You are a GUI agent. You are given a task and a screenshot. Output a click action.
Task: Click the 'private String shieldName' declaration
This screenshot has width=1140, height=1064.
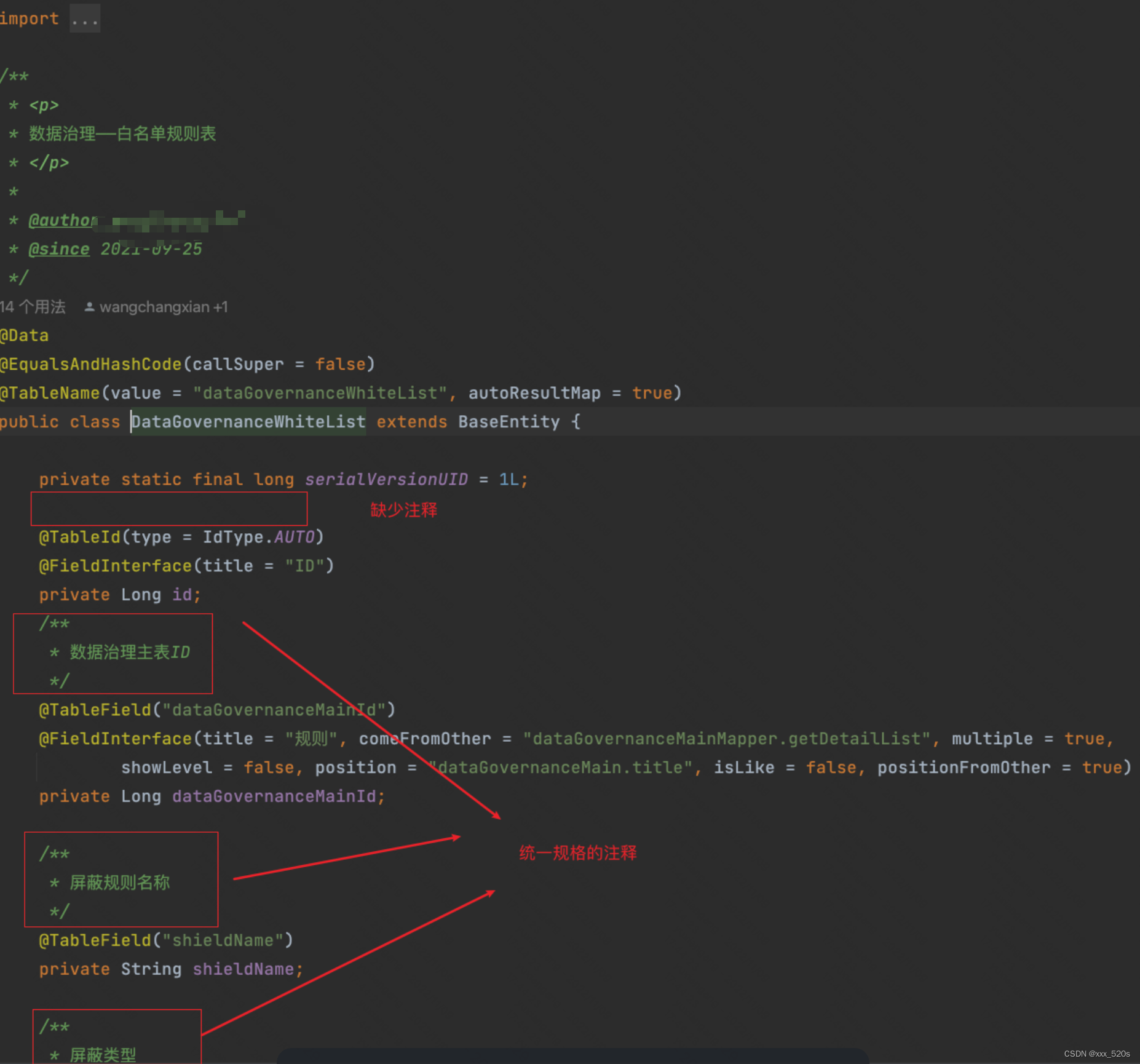pyautogui.click(x=171, y=969)
